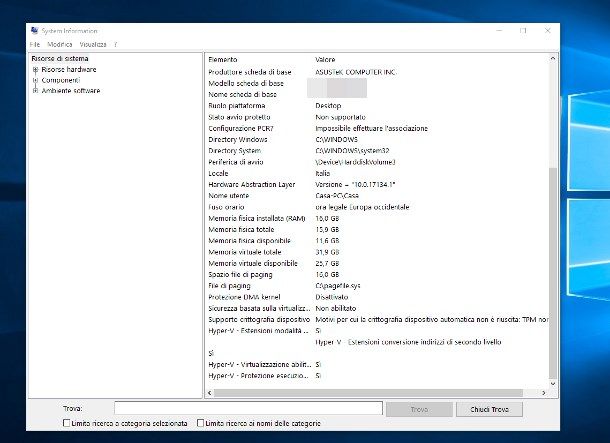The width and height of the screenshot is (610, 443).
Task: Select Risorse di sistema in the tree
Action: coord(60,59)
